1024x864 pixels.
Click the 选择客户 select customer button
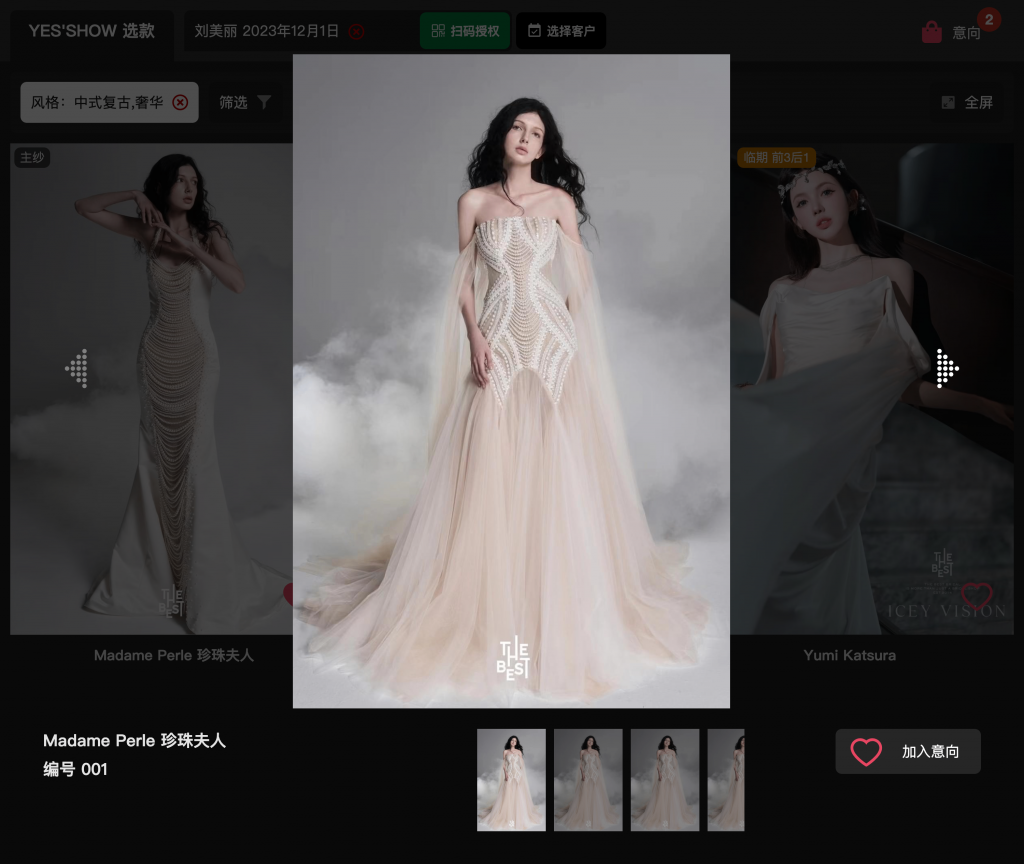[x=561, y=31]
